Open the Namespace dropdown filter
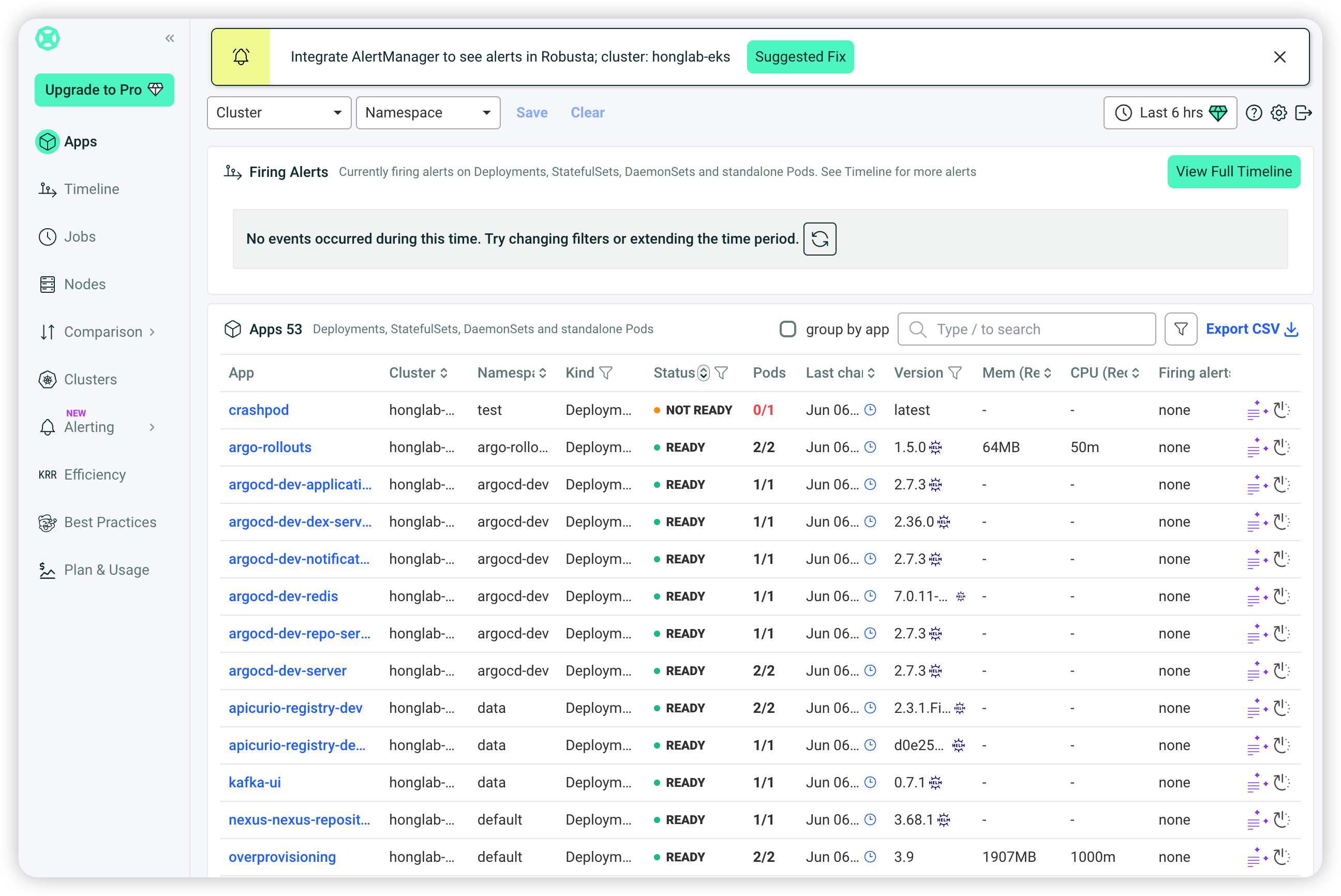 coord(428,113)
